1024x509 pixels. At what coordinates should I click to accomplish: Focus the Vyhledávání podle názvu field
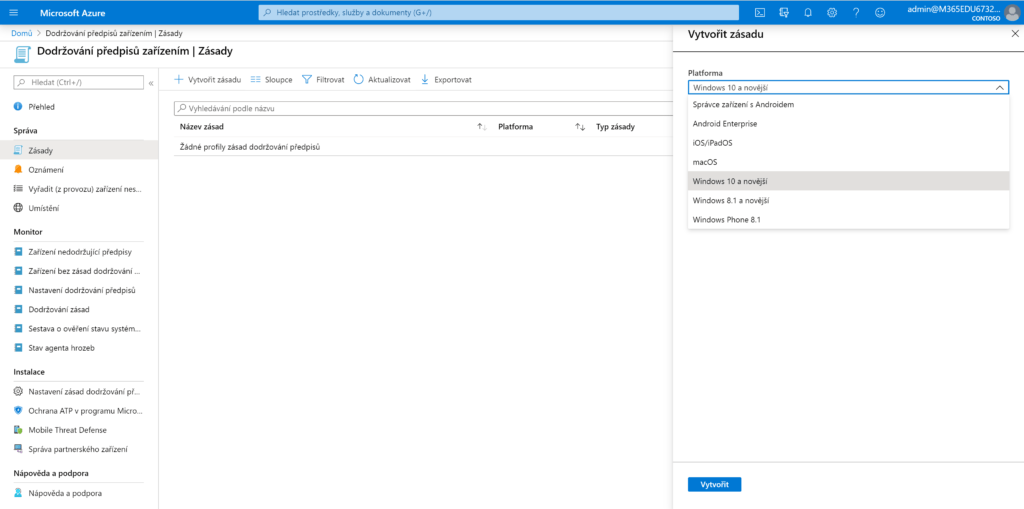tap(420, 108)
